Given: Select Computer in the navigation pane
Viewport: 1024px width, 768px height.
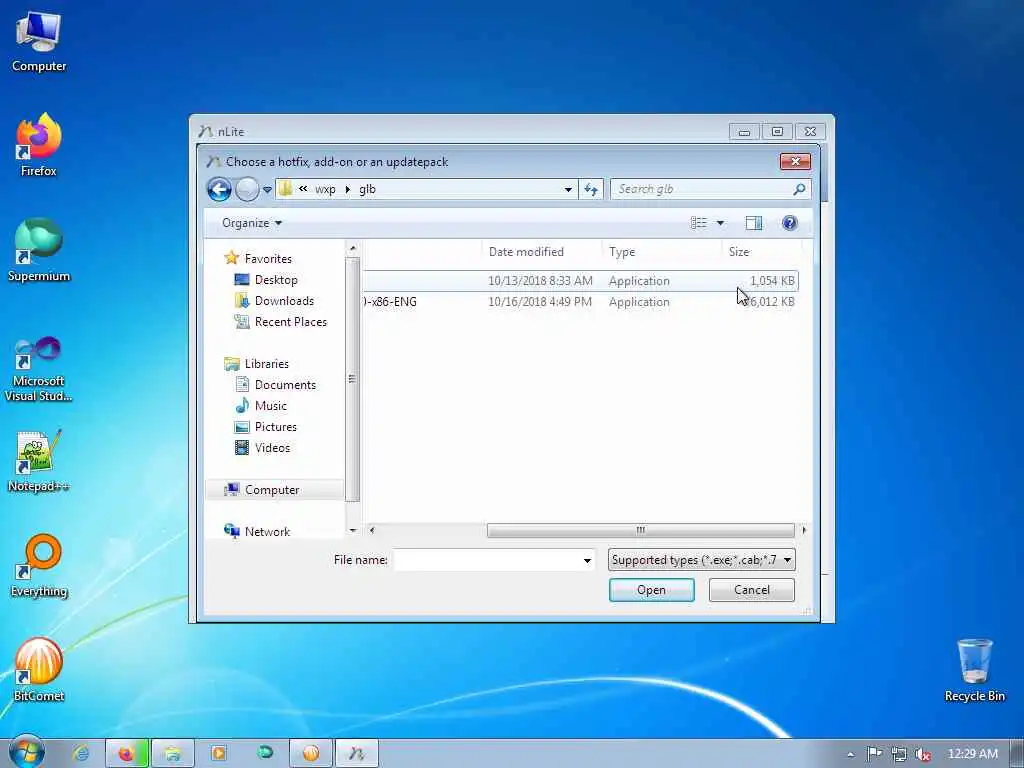Looking at the screenshot, I should [272, 490].
